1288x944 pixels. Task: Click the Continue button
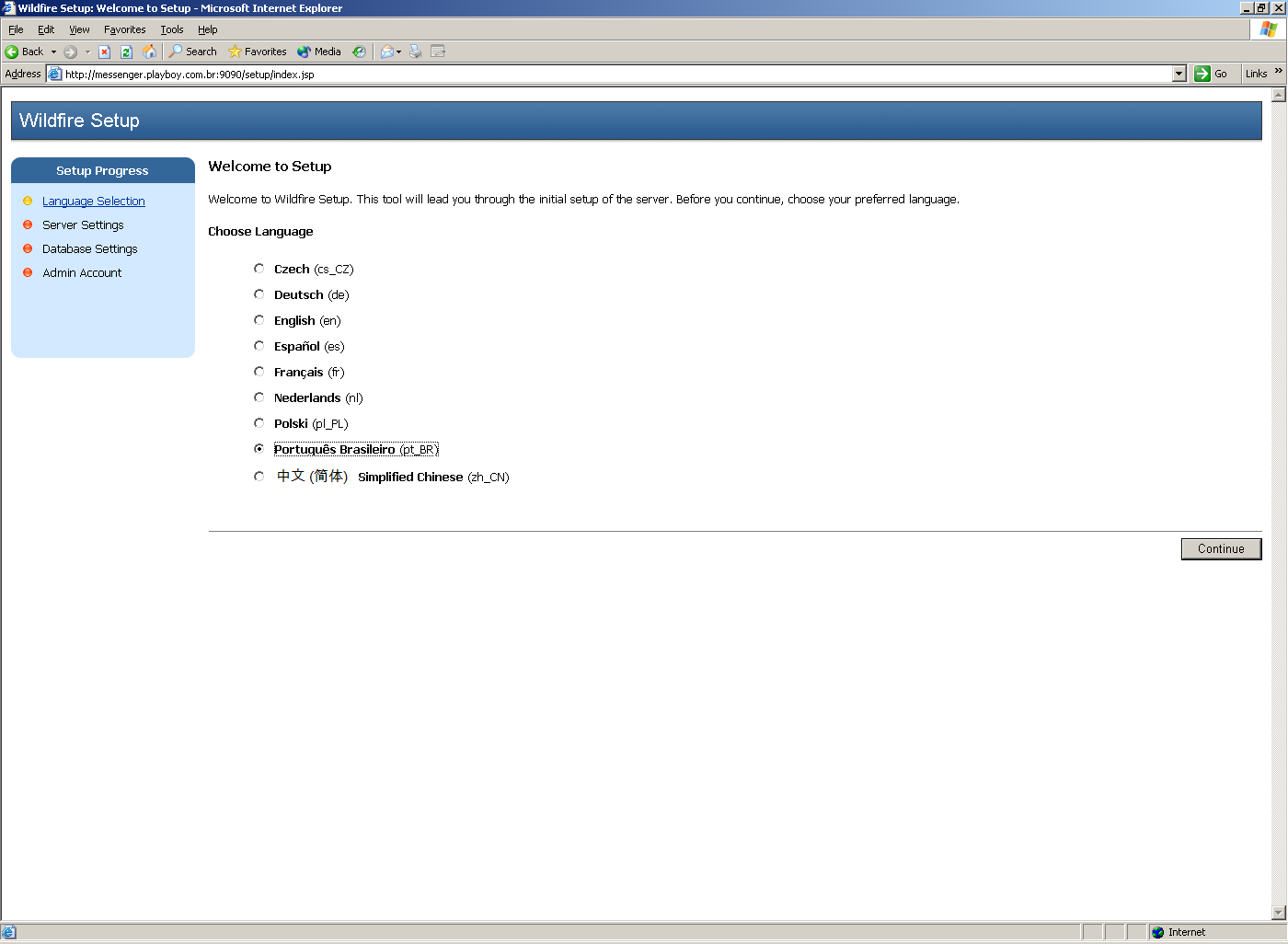[x=1221, y=548]
